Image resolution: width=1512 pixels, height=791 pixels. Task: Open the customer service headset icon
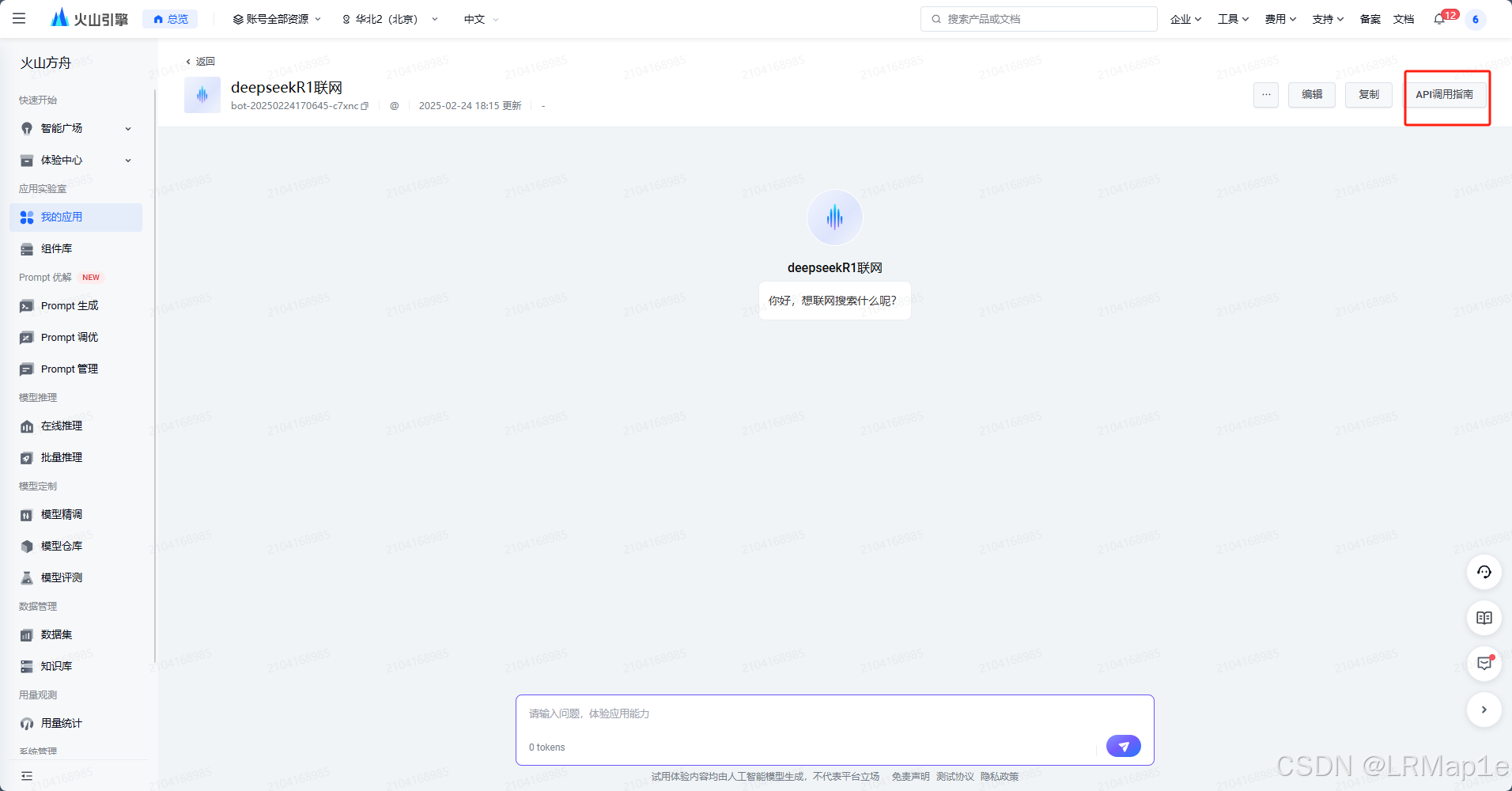[x=1484, y=572]
